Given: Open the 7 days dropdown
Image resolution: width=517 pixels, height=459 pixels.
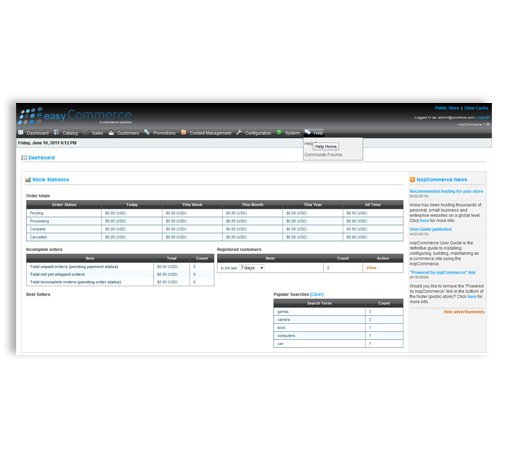Looking at the screenshot, I should point(252,268).
